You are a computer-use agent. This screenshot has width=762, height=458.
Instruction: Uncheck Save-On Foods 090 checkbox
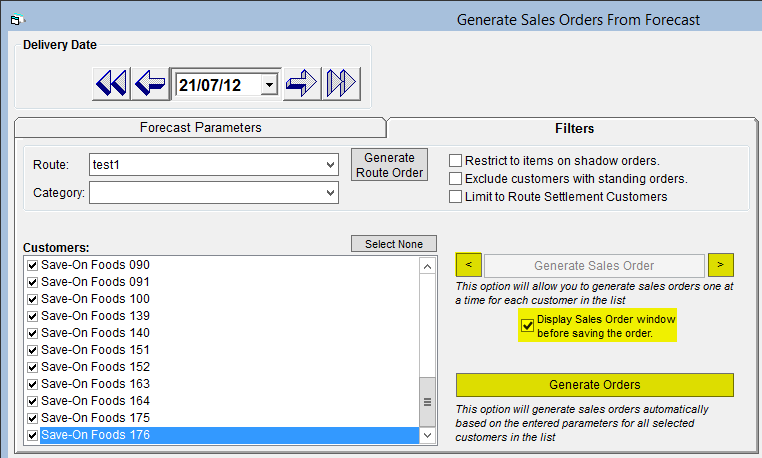(x=33, y=265)
